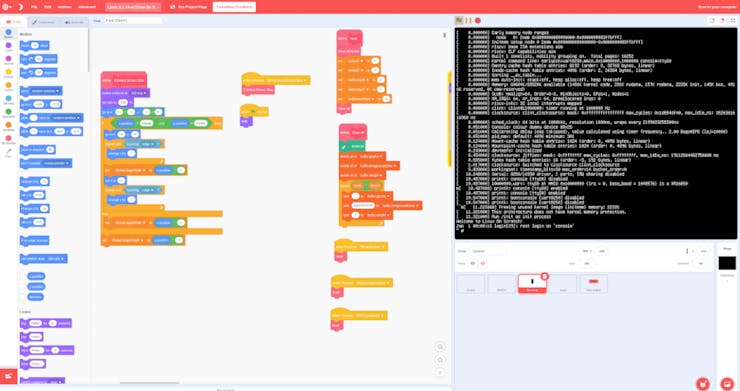This screenshot has width=740, height=391.
Task: Enter fullscreen stage mode
Action: [x=732, y=20]
